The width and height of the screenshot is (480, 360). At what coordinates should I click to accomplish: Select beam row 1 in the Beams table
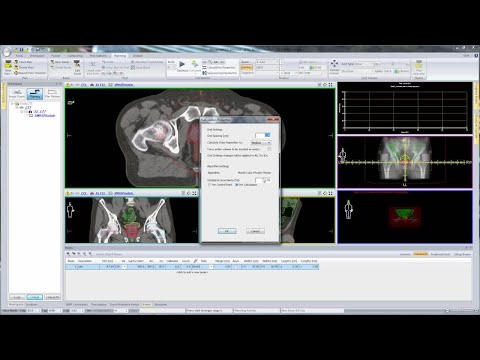pyautogui.click(x=192, y=267)
